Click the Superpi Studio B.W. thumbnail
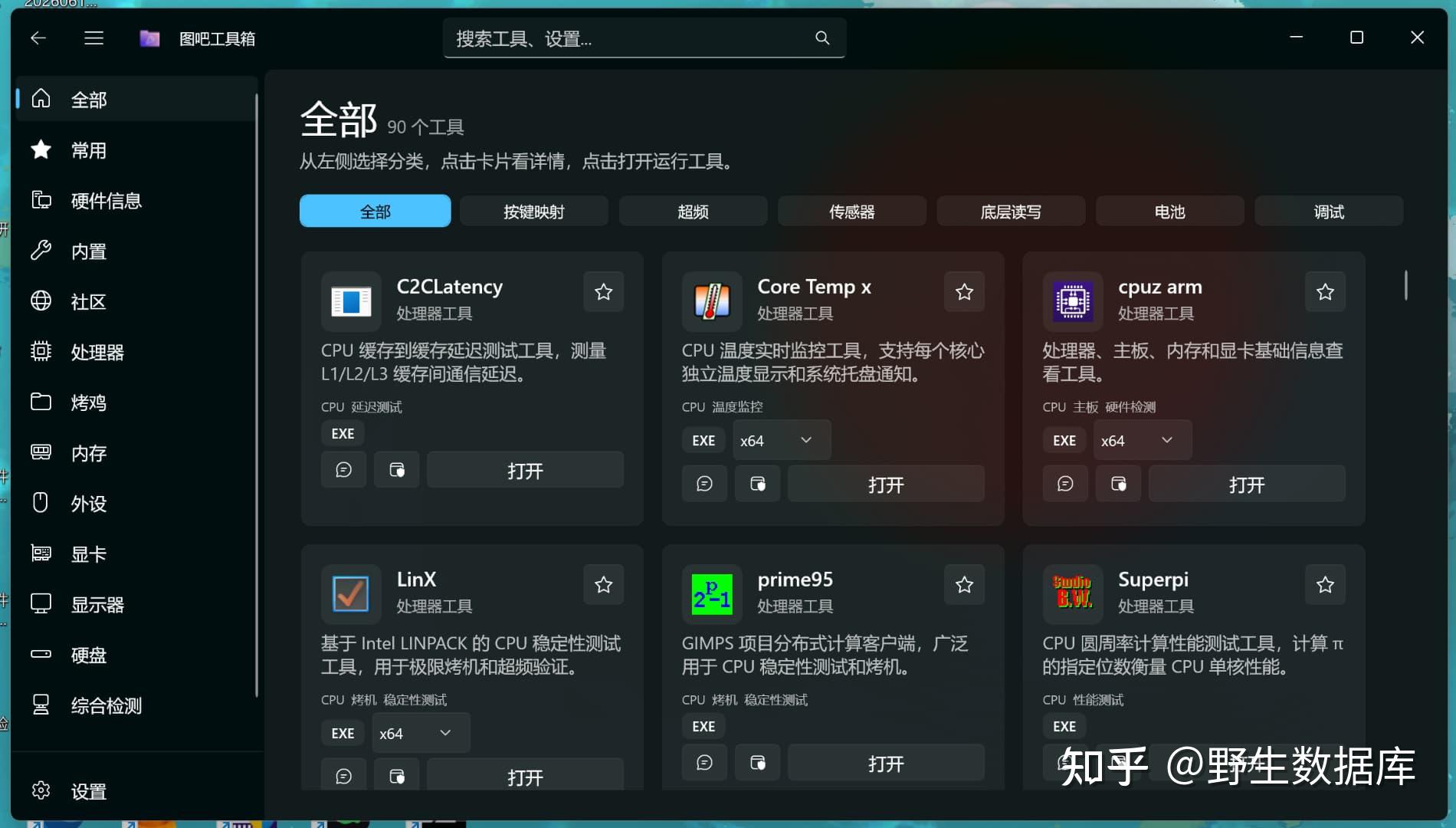 click(1073, 594)
